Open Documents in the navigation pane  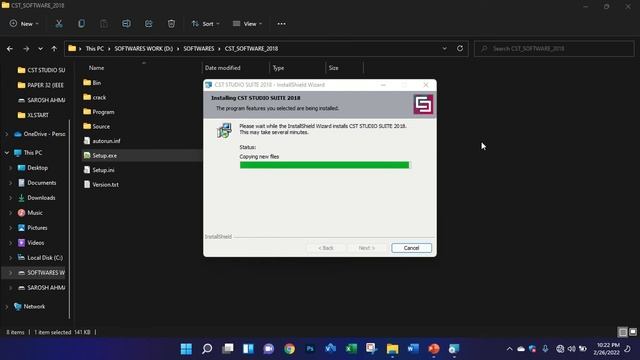[x=41, y=183]
